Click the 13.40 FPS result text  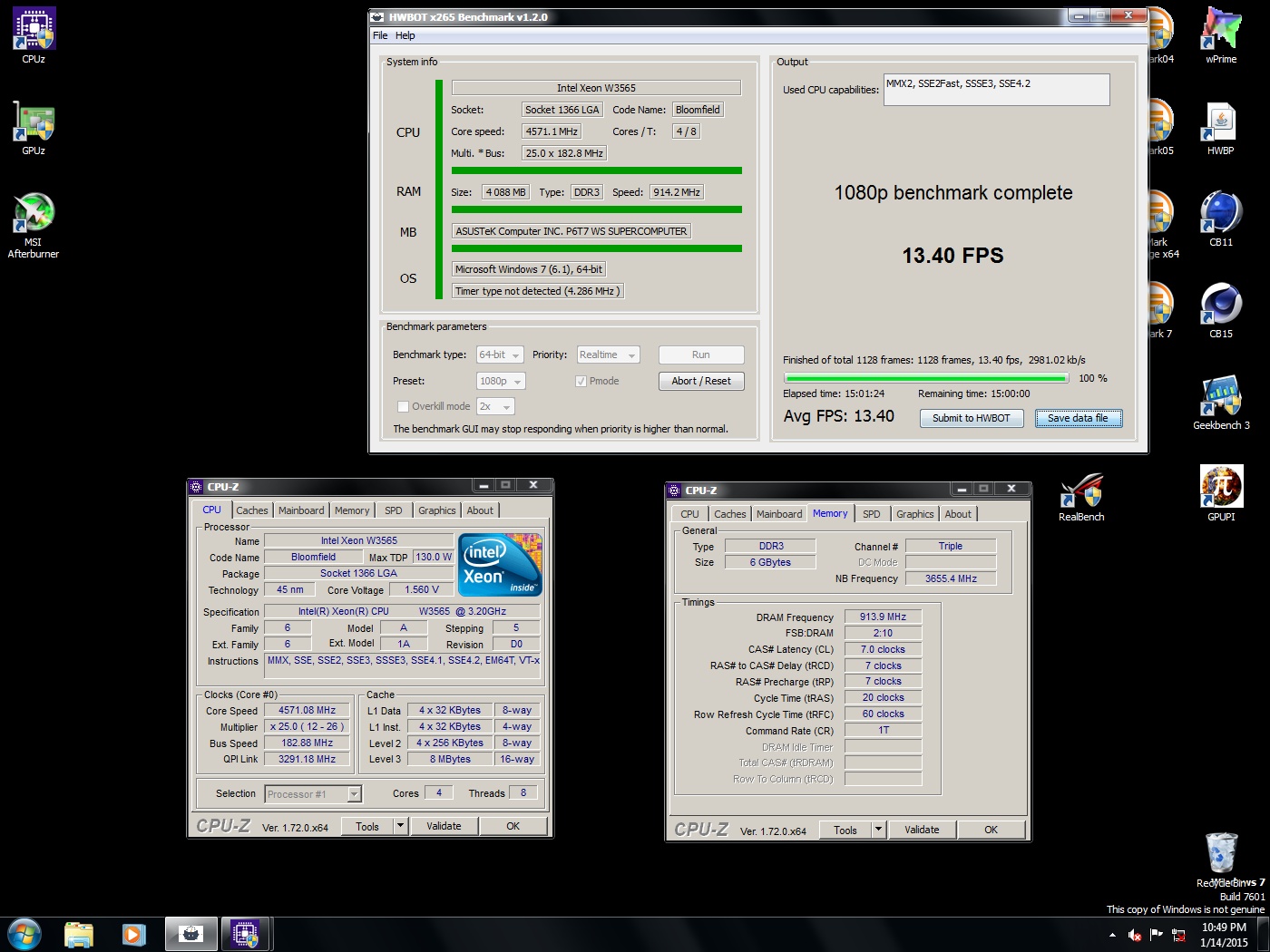tap(952, 256)
